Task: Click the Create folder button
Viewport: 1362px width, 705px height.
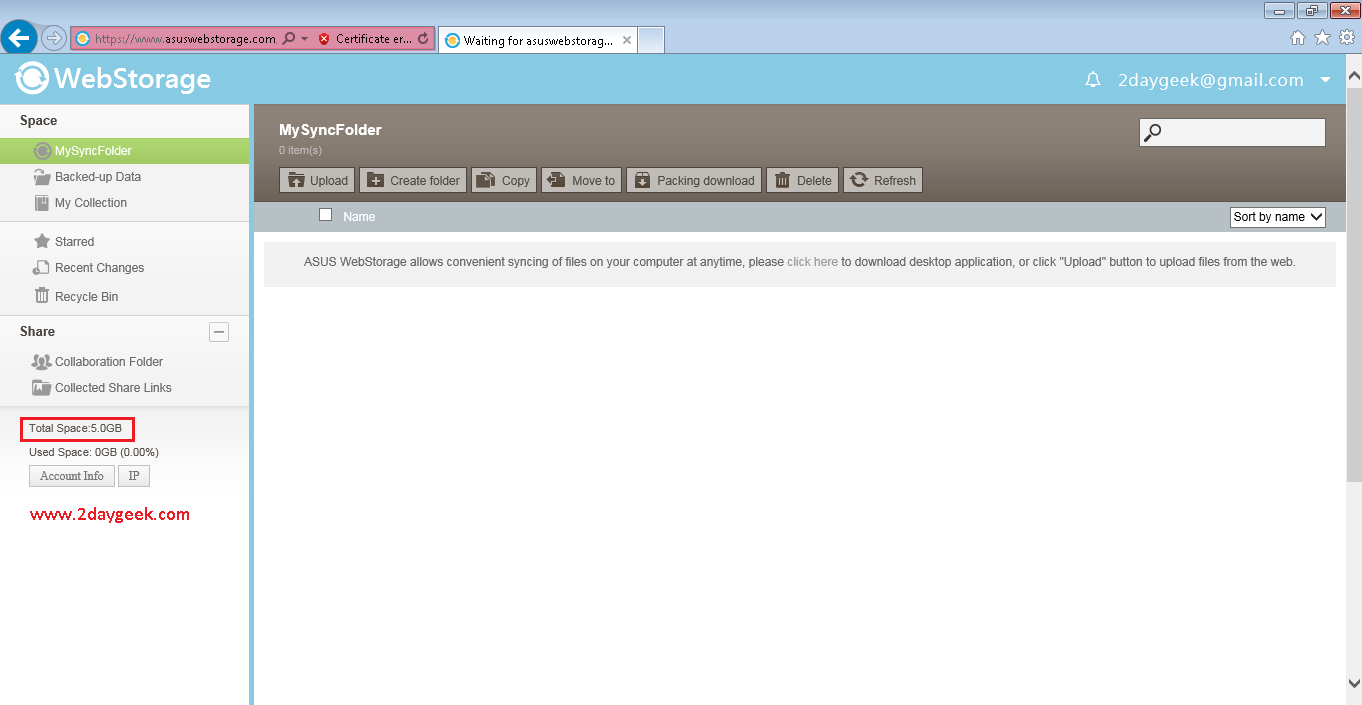Action: [413, 180]
